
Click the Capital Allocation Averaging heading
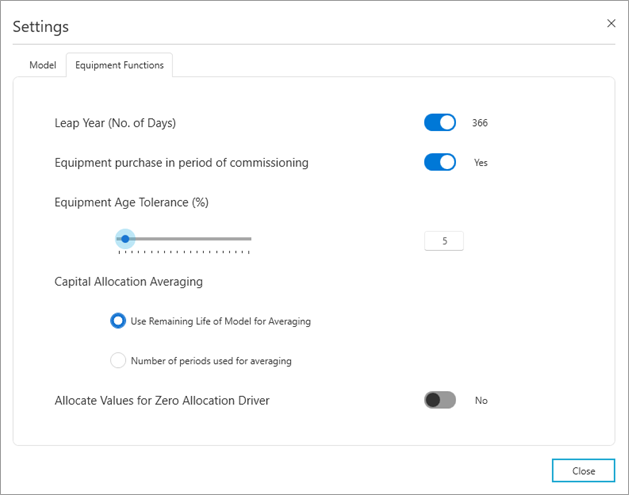pyautogui.click(x=128, y=282)
